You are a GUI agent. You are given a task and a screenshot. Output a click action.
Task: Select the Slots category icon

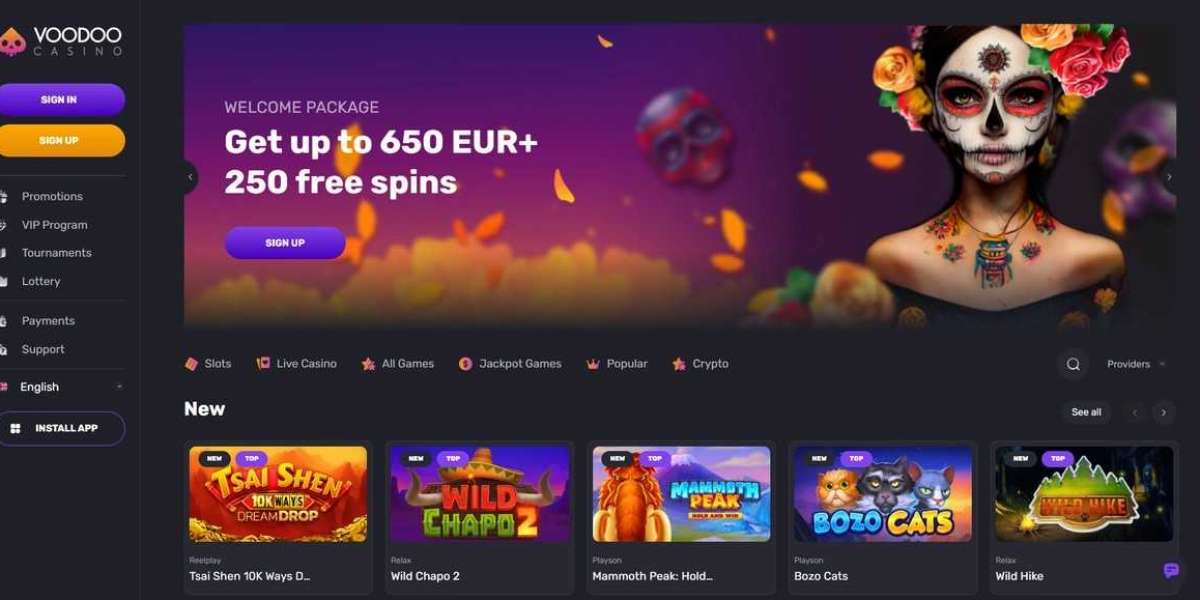(x=191, y=364)
